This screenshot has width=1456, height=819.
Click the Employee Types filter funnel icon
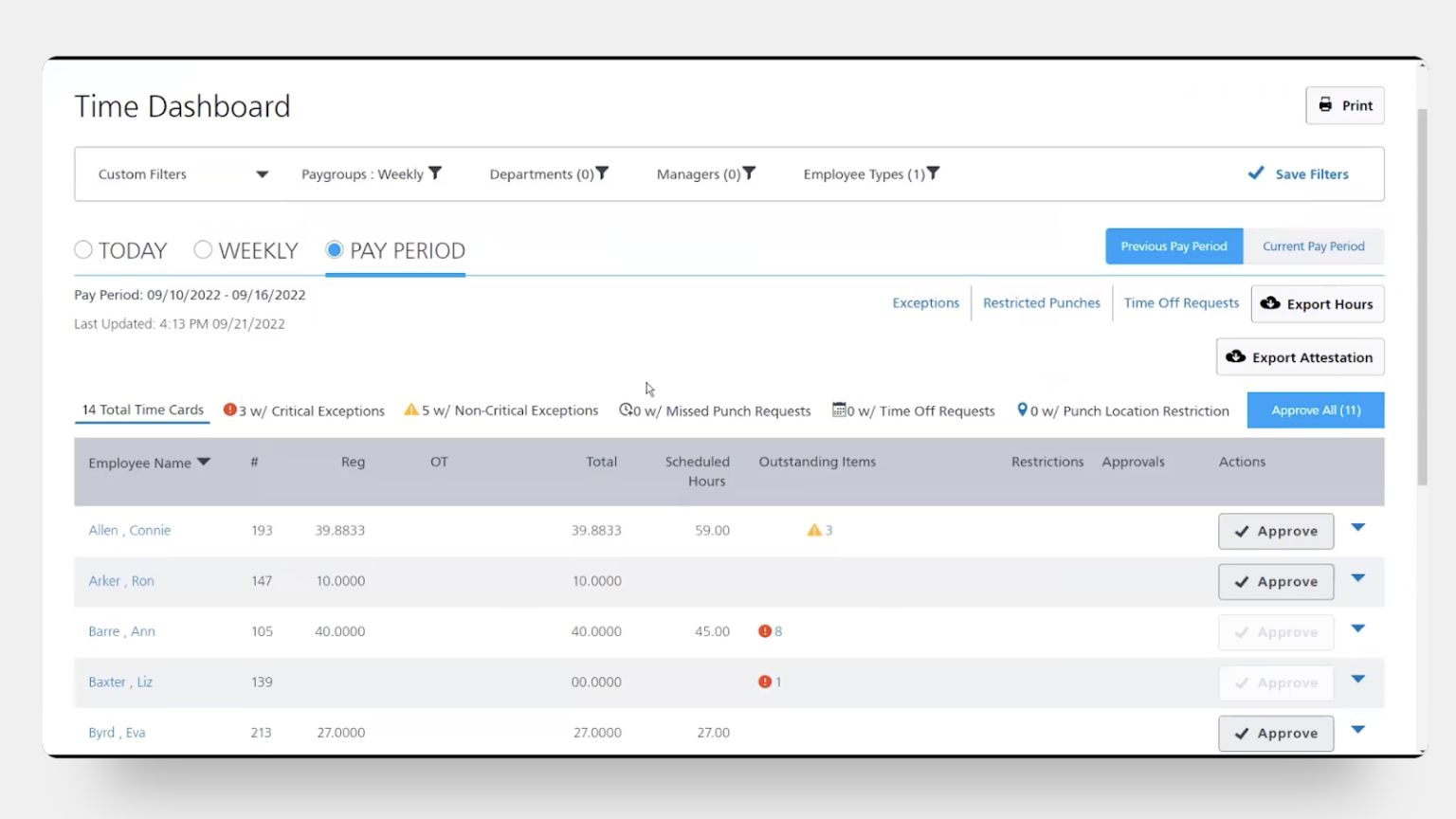[934, 173]
